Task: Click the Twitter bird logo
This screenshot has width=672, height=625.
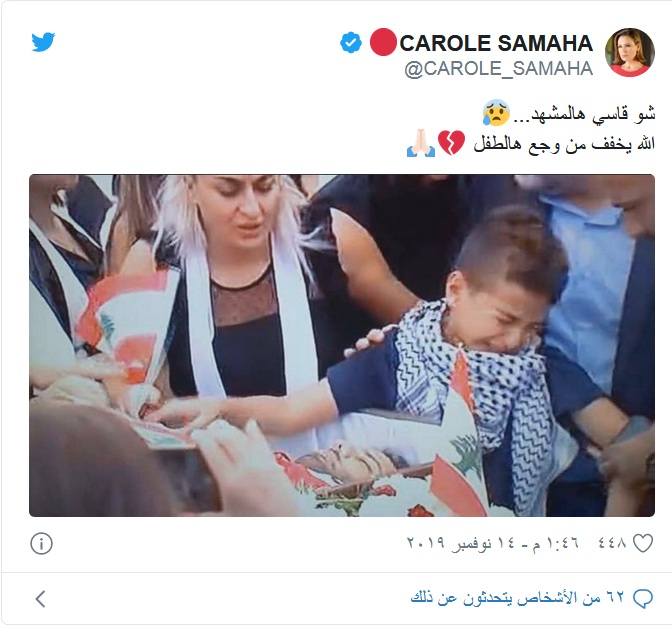Action: click(x=43, y=41)
